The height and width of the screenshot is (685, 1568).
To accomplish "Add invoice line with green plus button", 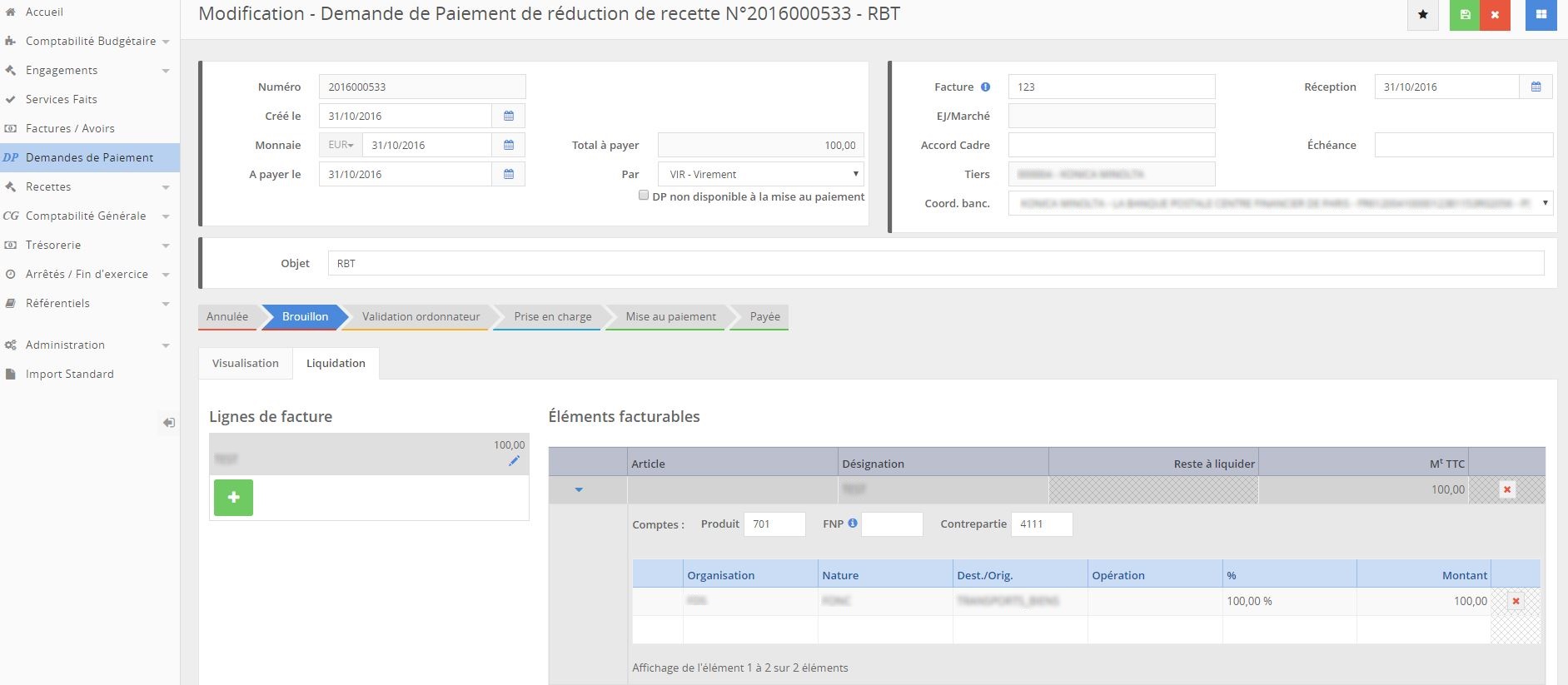I will [x=233, y=498].
